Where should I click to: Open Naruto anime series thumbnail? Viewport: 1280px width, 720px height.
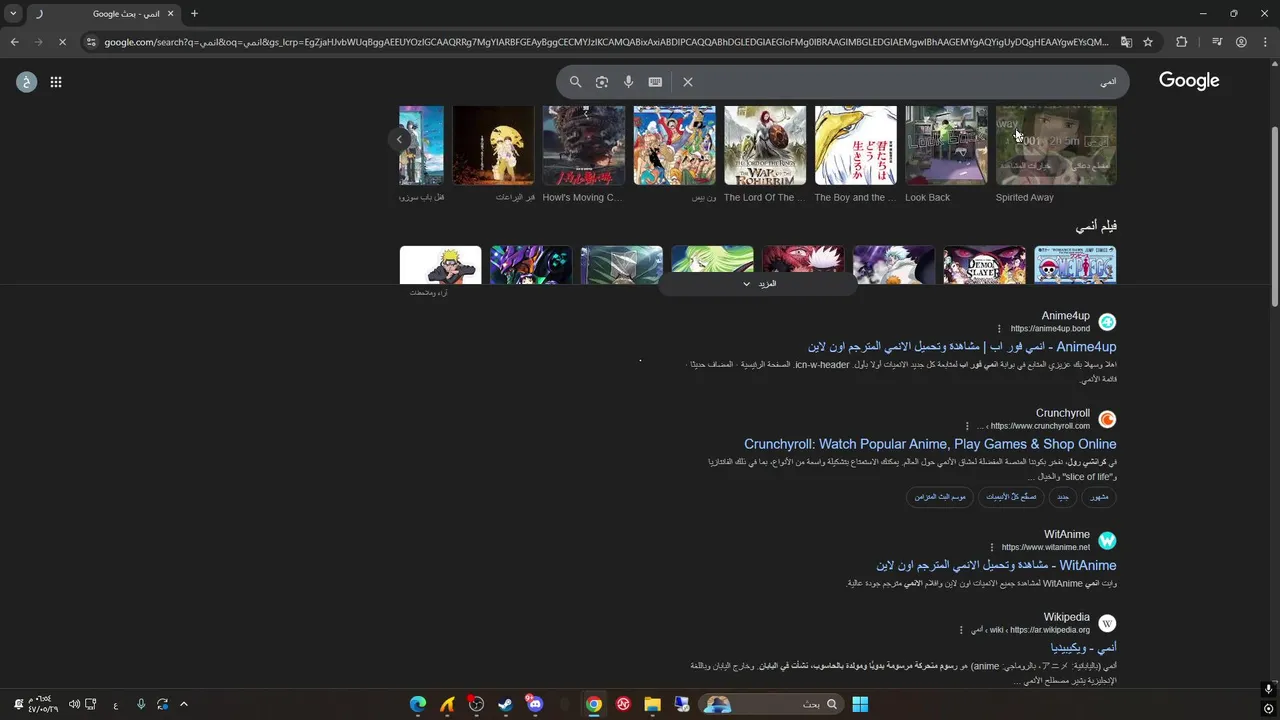coord(440,265)
